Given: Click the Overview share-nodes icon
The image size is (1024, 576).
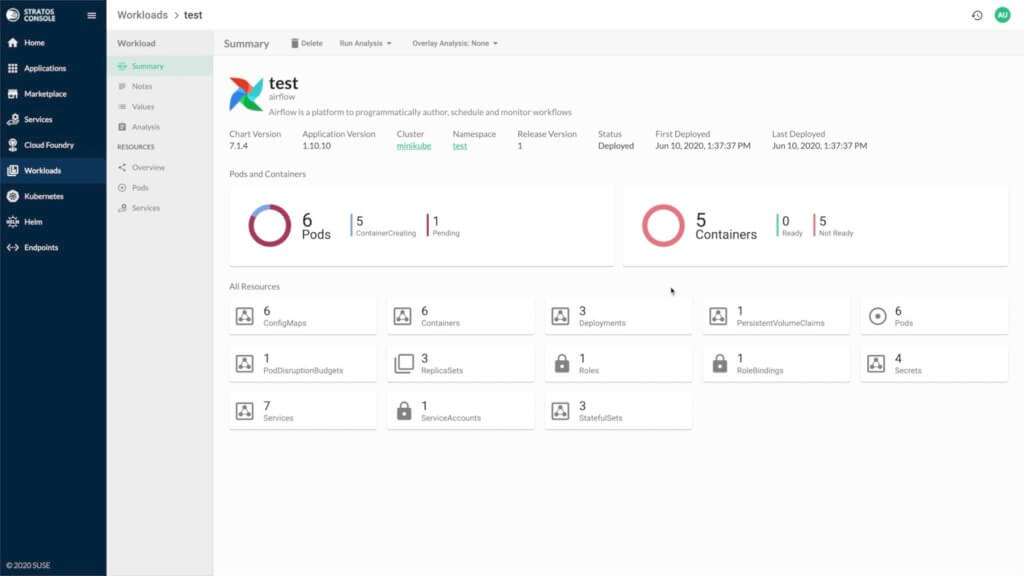Looking at the screenshot, I should coord(122,168).
